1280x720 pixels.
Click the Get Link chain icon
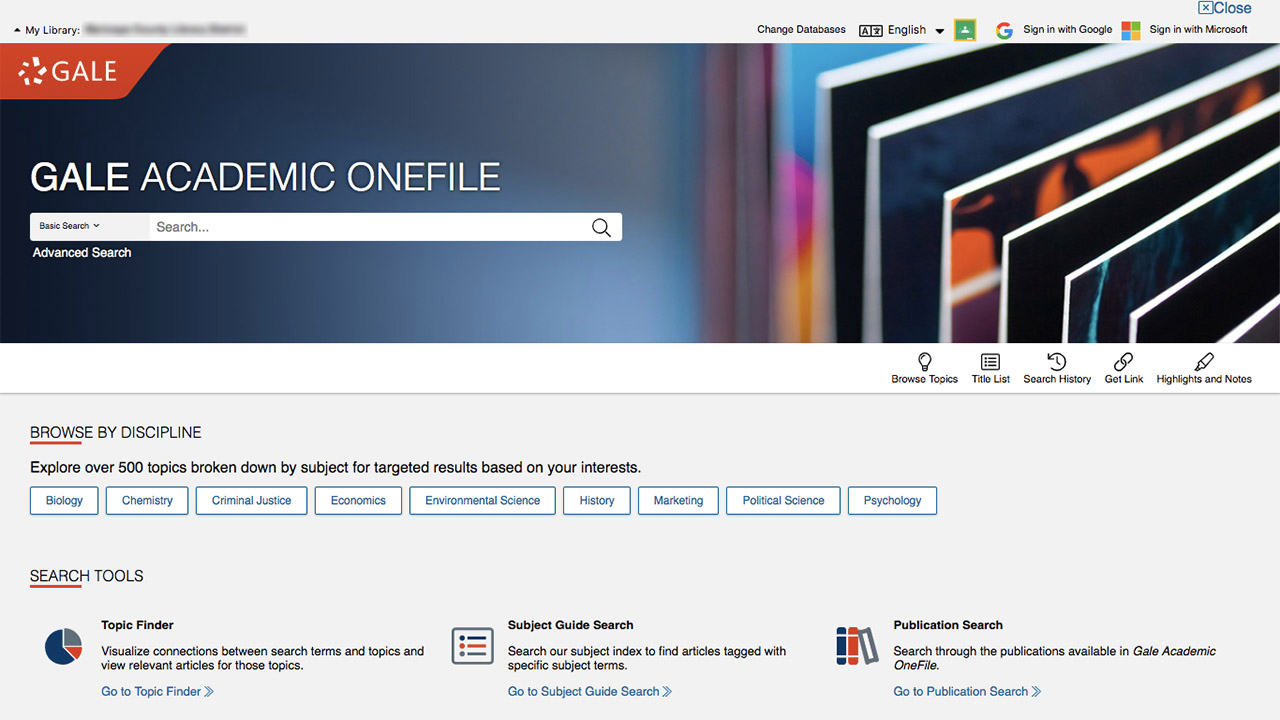1124,362
